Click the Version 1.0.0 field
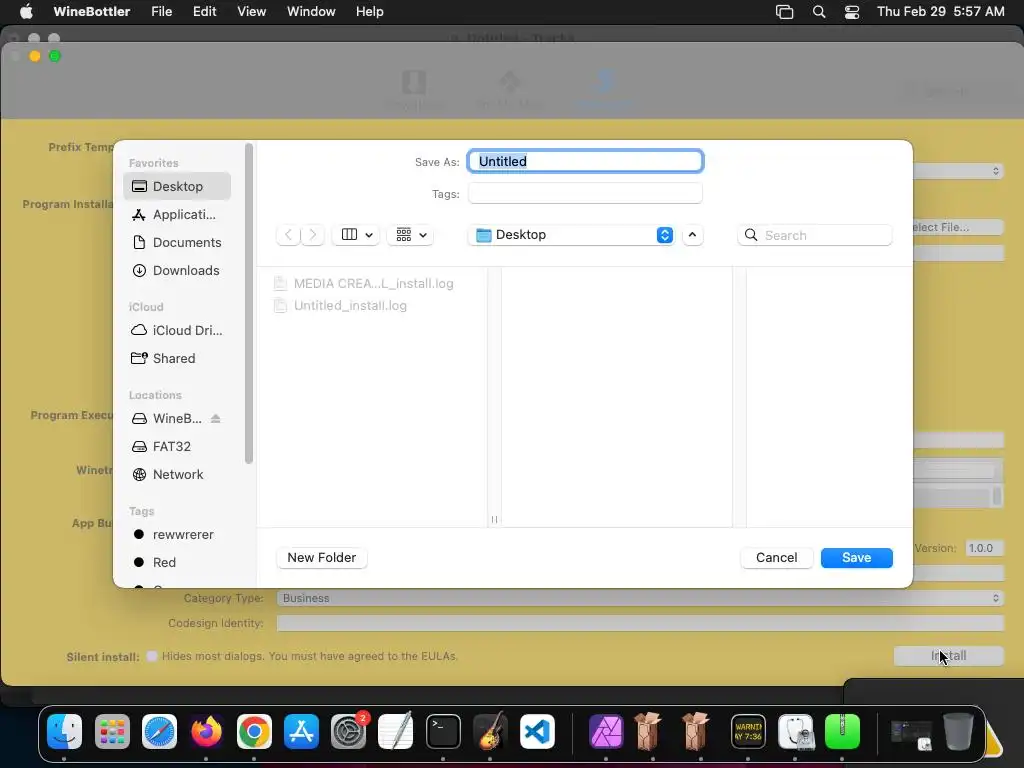Image resolution: width=1024 pixels, height=768 pixels. pos(985,549)
